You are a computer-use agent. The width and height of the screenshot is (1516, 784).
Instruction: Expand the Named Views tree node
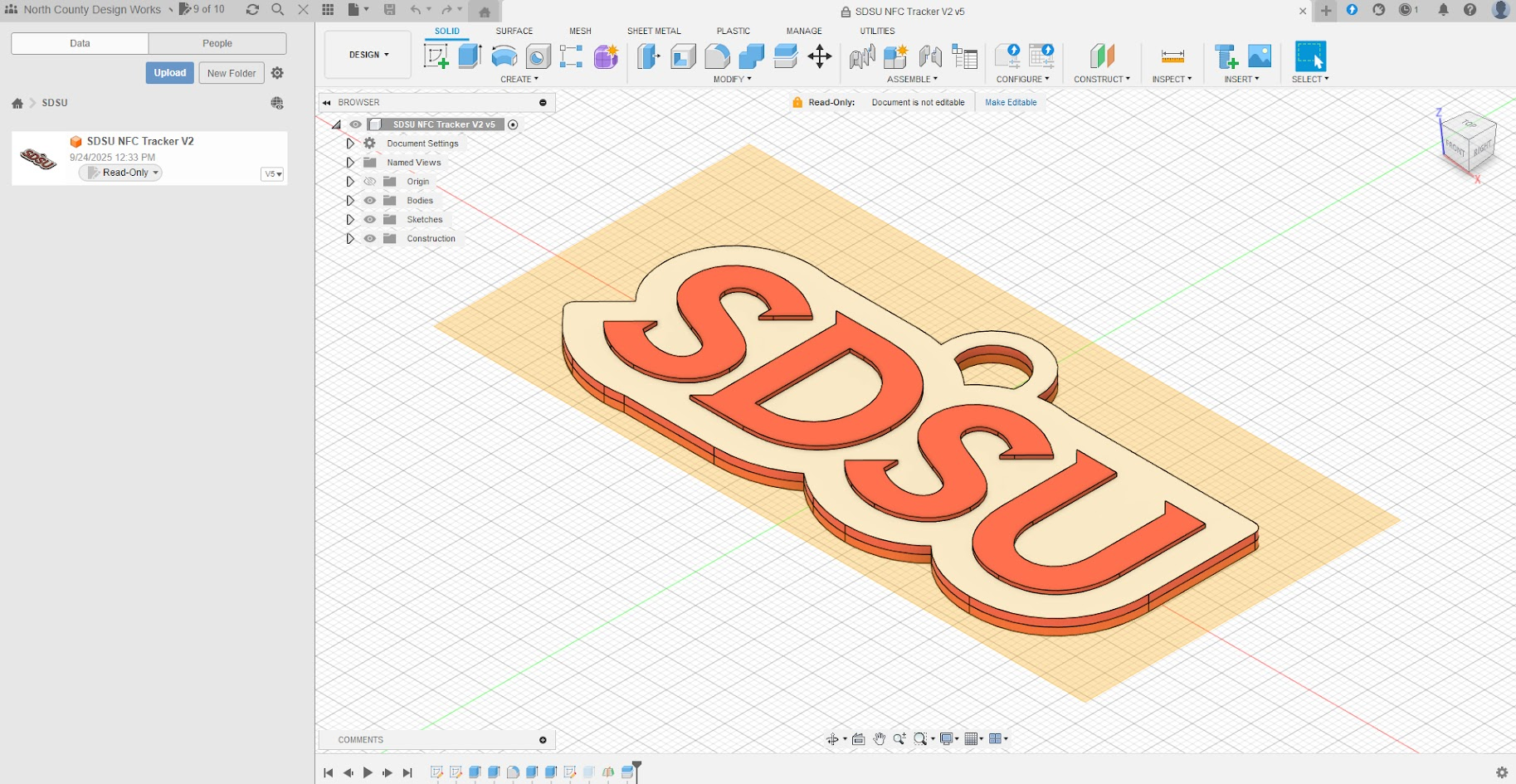pos(350,163)
